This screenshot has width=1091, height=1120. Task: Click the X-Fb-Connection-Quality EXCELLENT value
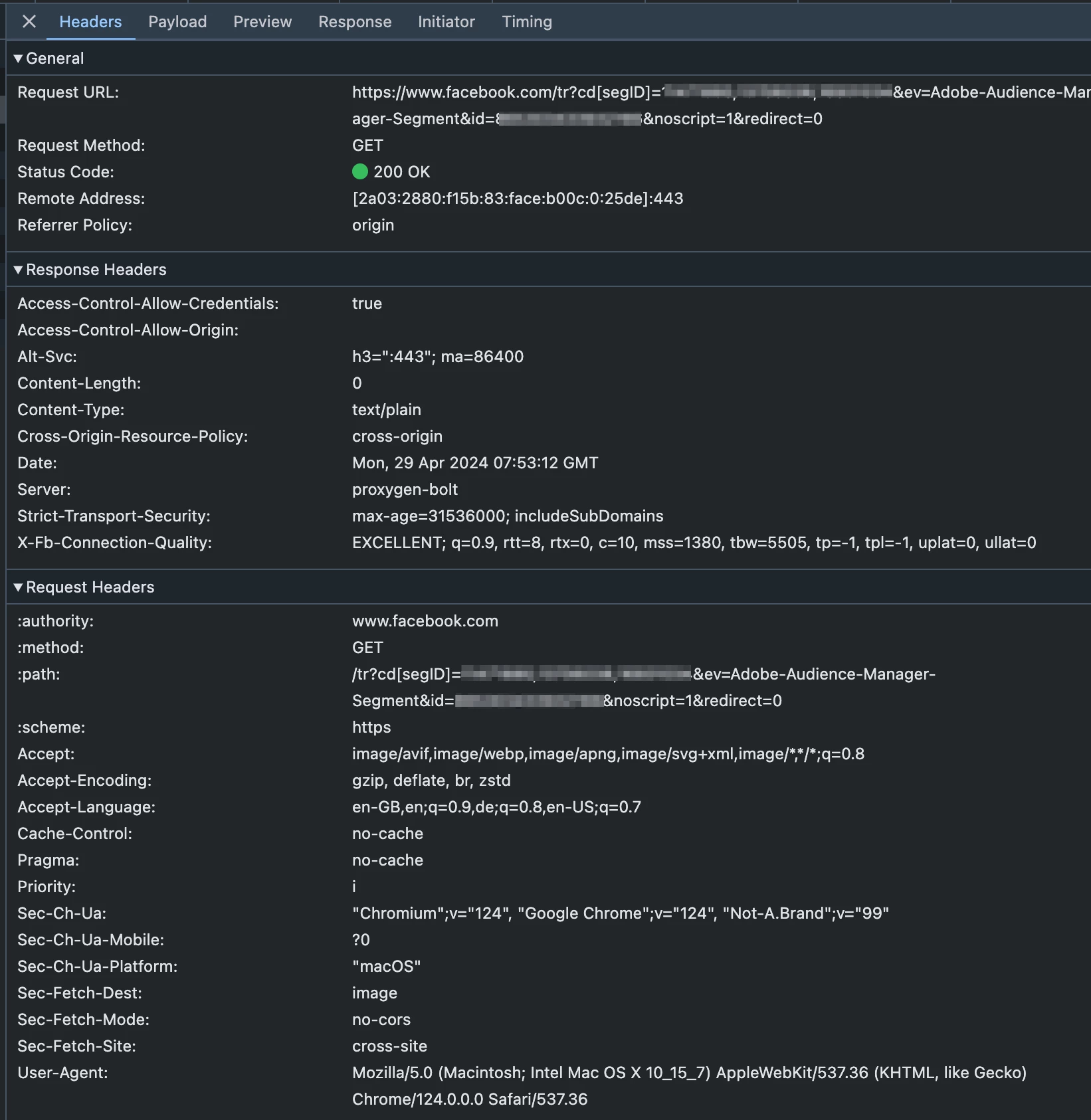(x=694, y=543)
